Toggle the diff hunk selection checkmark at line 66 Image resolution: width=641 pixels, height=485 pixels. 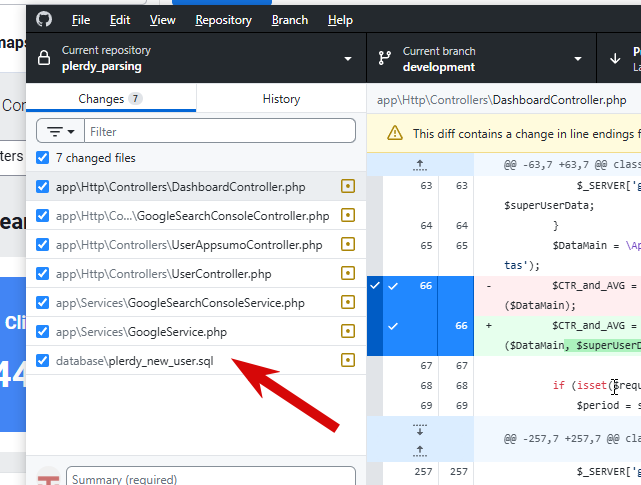point(374,285)
